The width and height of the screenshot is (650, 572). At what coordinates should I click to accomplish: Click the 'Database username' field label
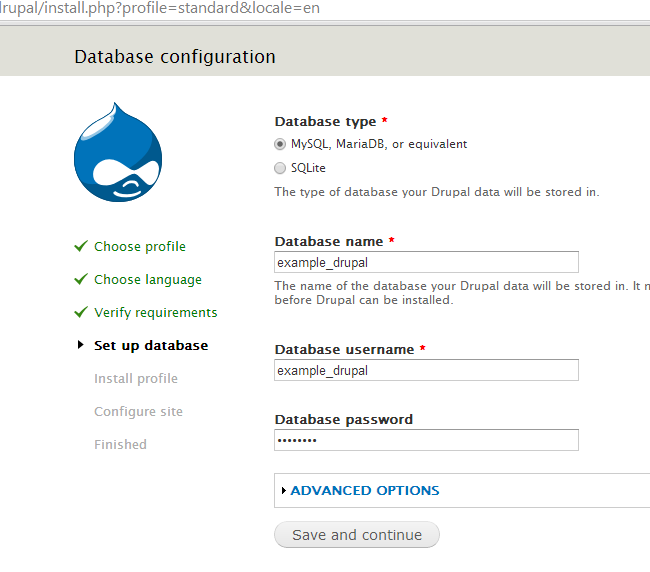344,349
